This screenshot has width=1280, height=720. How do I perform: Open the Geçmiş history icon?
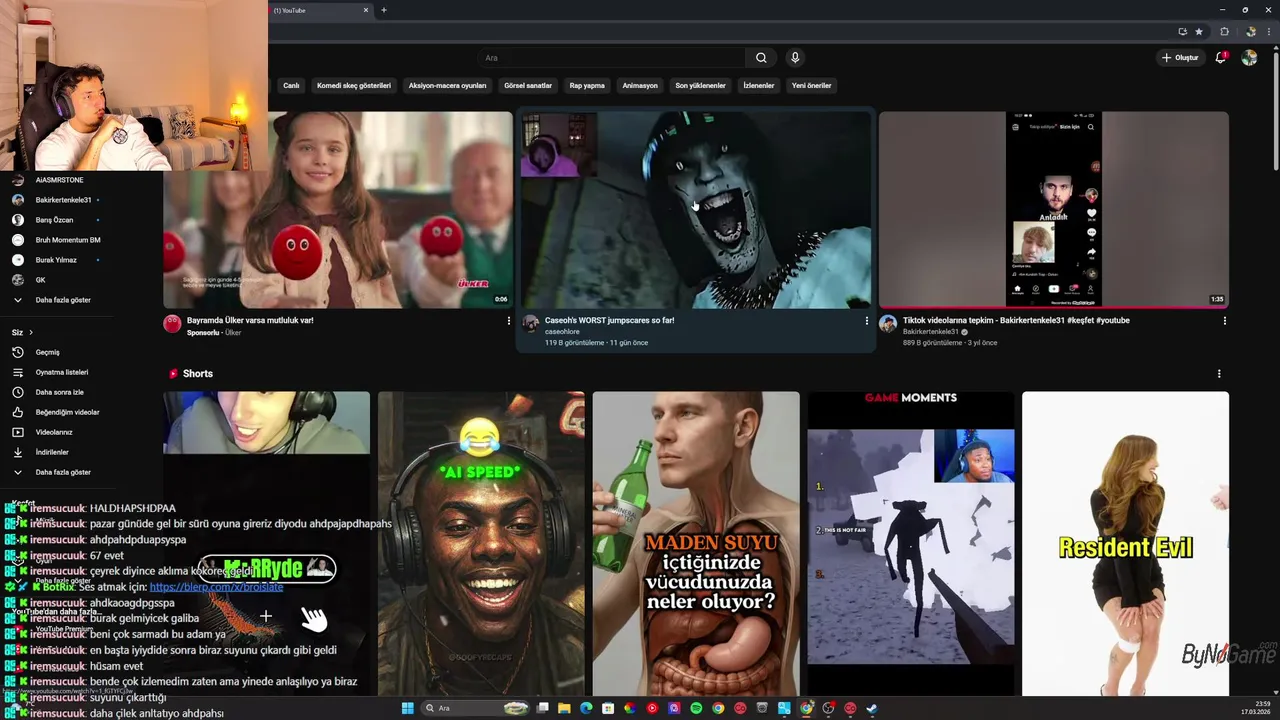17,352
